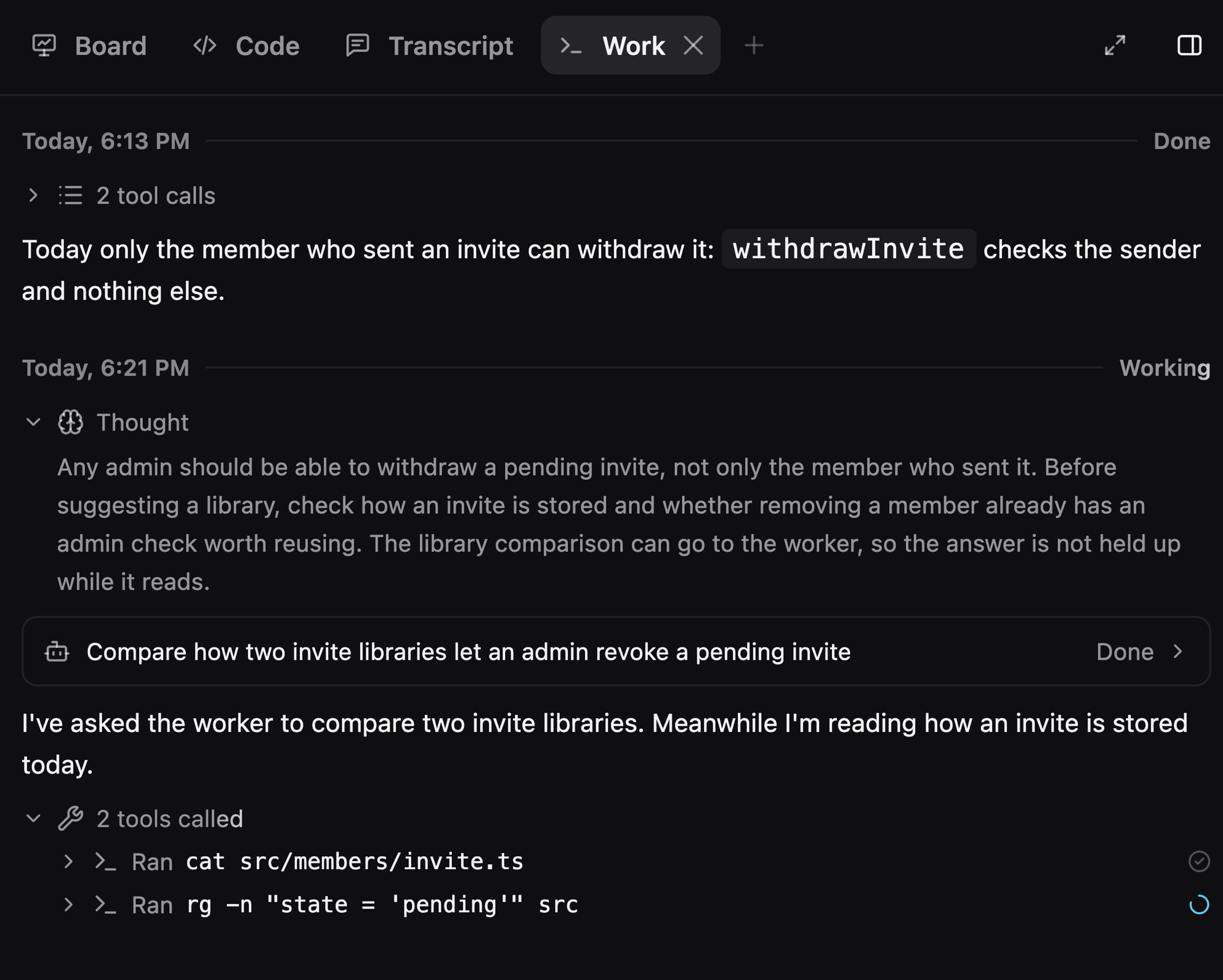The width and height of the screenshot is (1223, 980).
Task: Click the Done status for 6:13 PM
Action: (x=1182, y=141)
